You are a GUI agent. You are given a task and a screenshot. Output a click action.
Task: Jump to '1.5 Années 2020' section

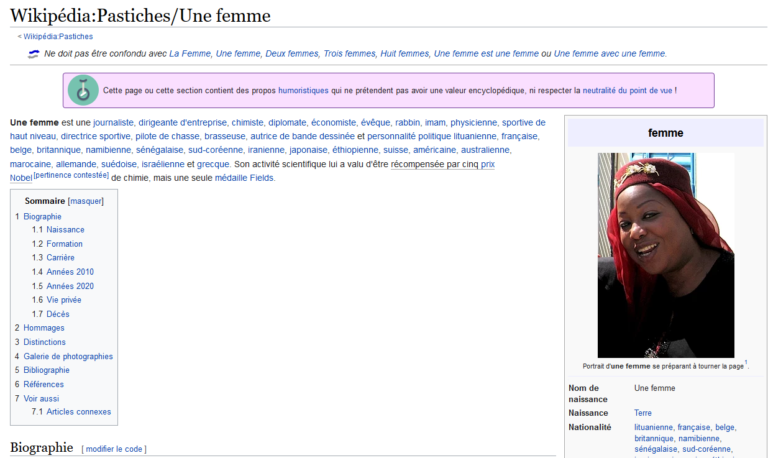(70, 286)
